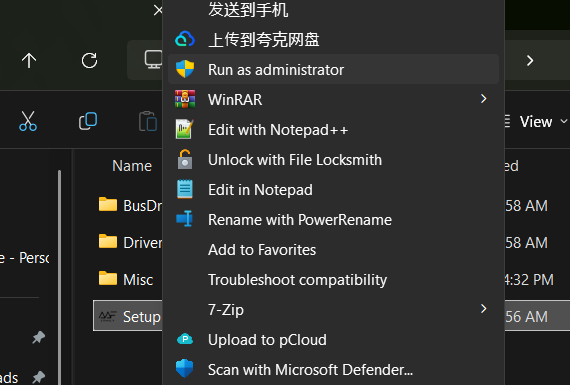
Task: Click the Notepad++ icon
Action: click(185, 129)
